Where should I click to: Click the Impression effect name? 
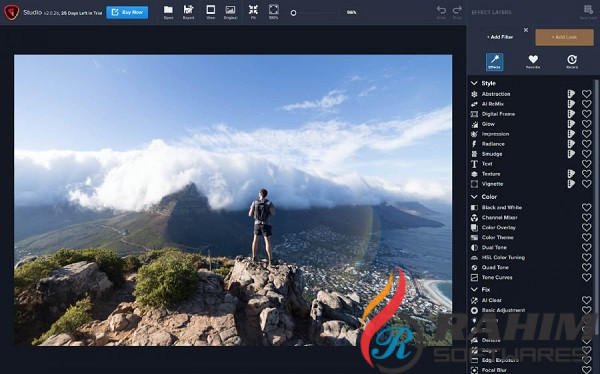(495, 134)
